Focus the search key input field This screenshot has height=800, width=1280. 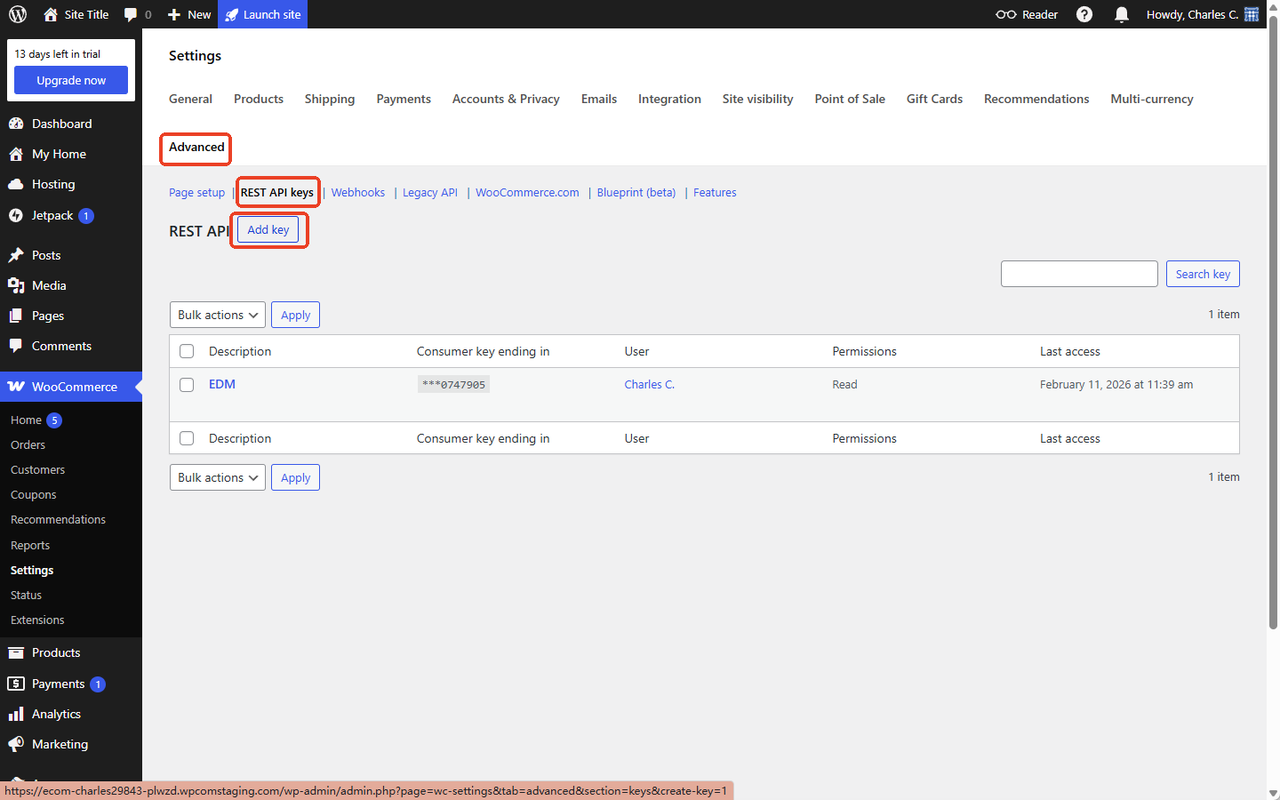coord(1079,274)
